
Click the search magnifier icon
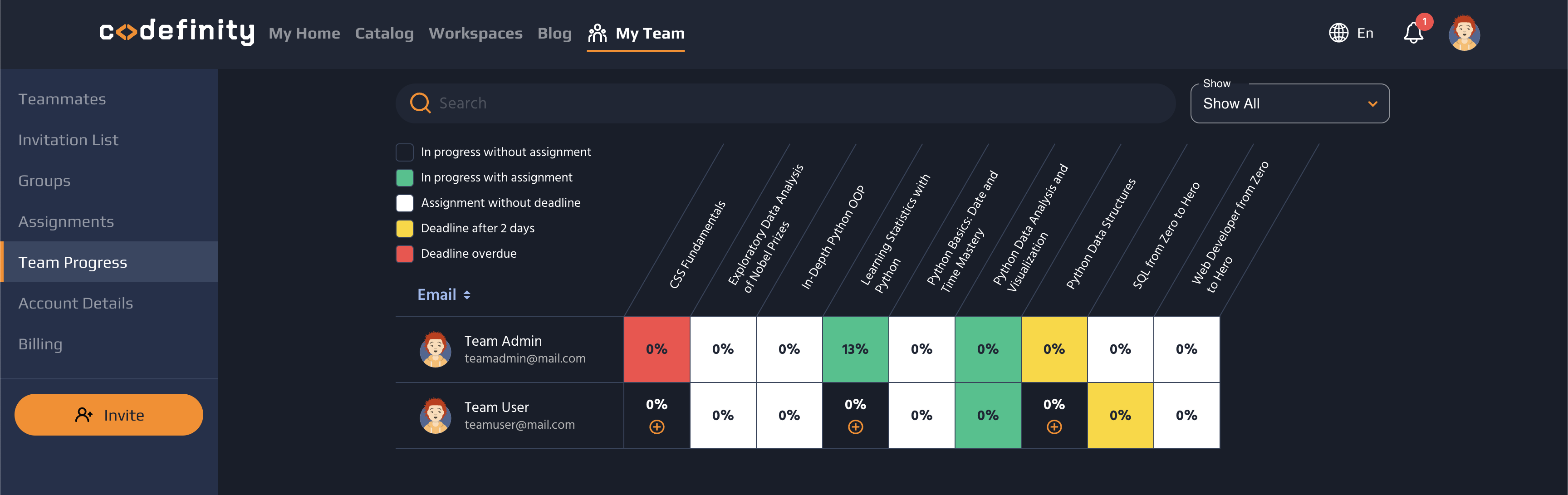(x=420, y=103)
